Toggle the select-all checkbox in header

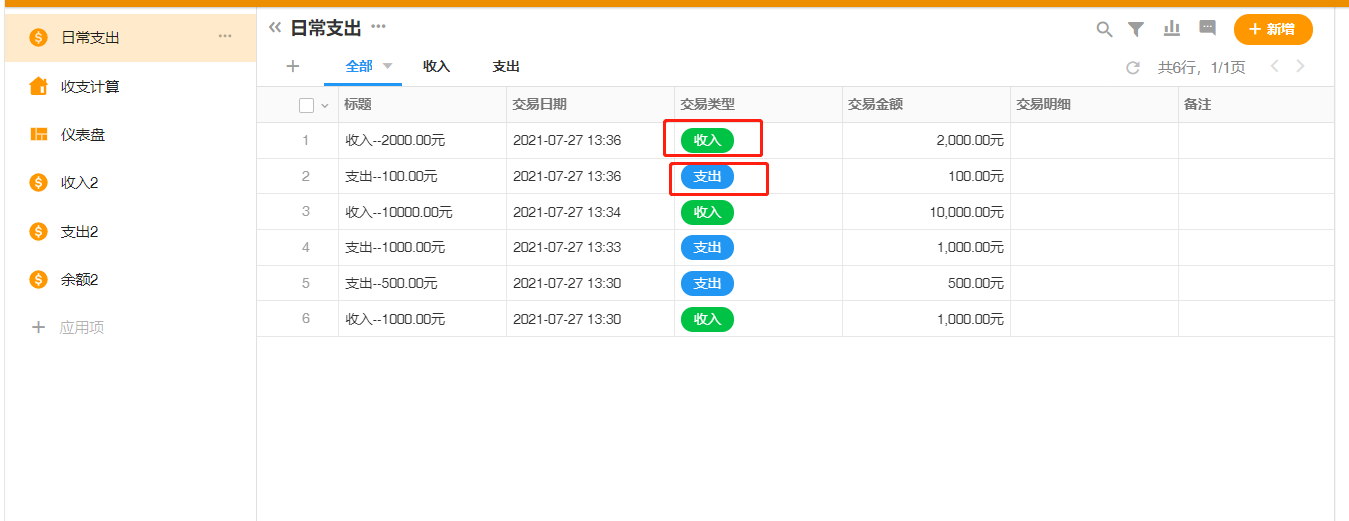pos(306,105)
